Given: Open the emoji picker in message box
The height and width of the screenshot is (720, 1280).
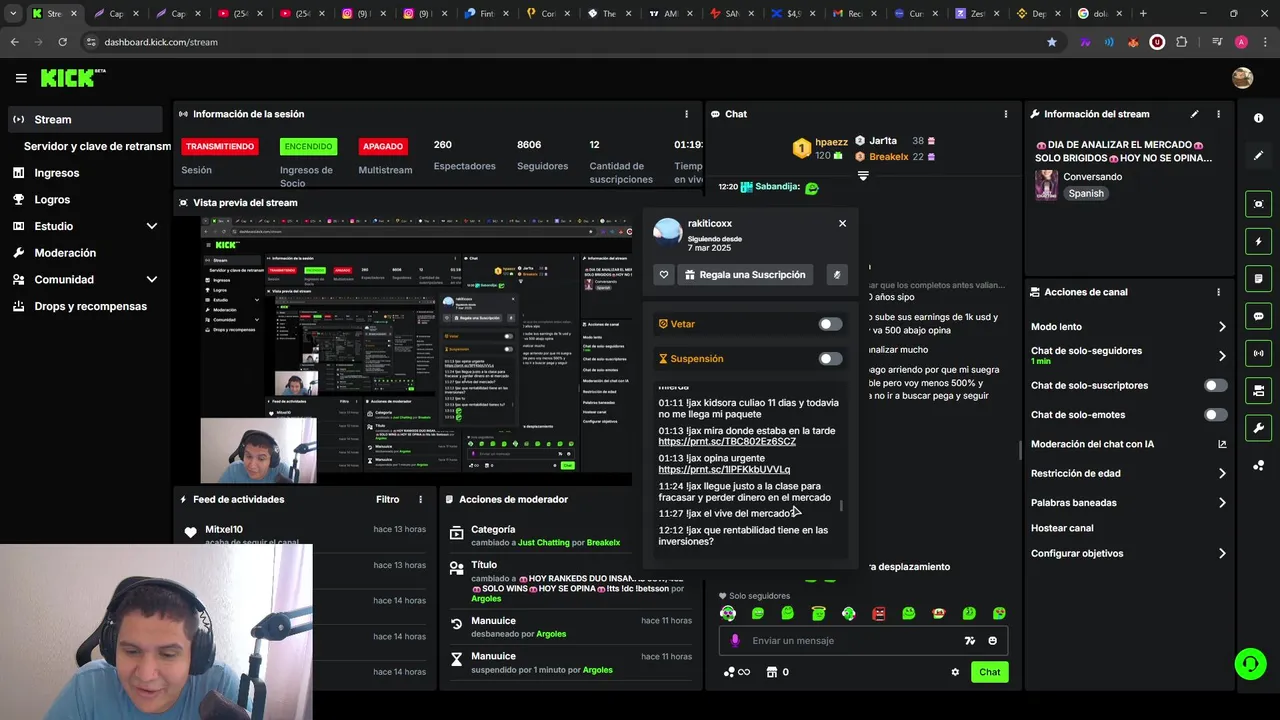Looking at the screenshot, I should (992, 641).
